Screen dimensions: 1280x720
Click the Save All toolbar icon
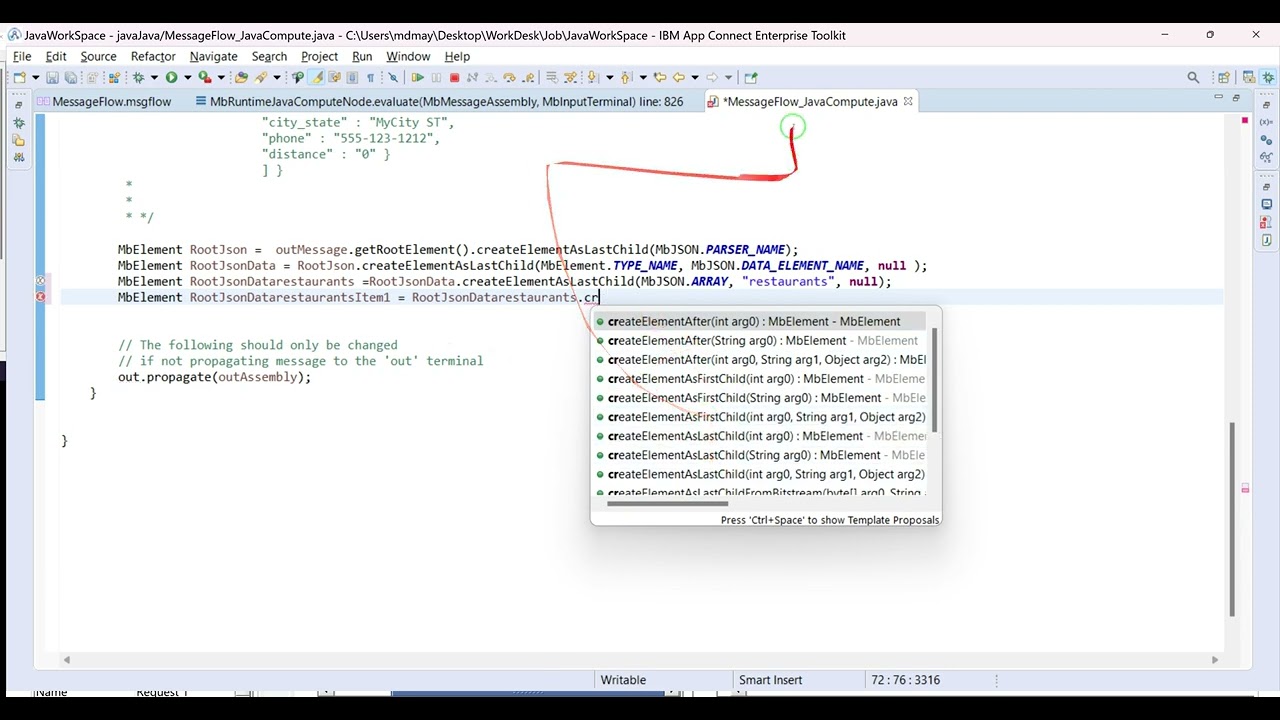(x=71, y=77)
